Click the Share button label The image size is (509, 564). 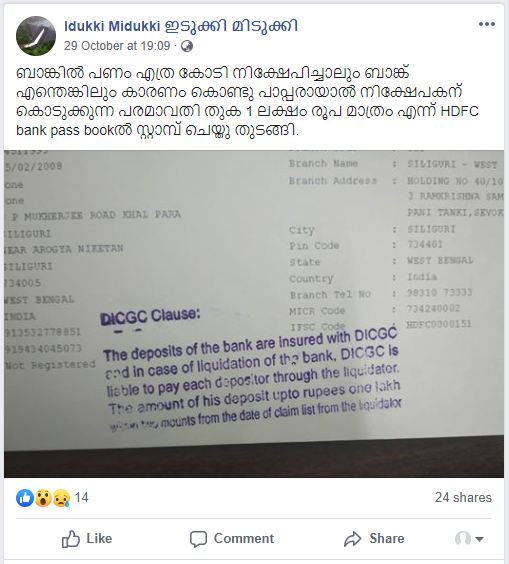387,538
